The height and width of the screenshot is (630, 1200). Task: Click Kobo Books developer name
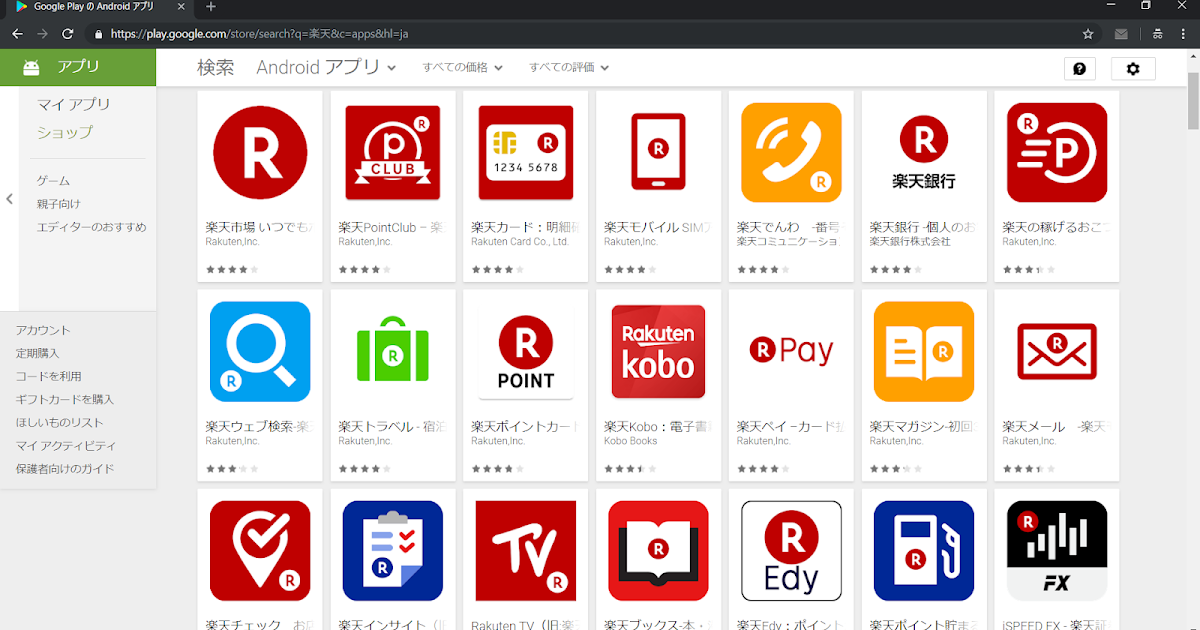click(631, 441)
